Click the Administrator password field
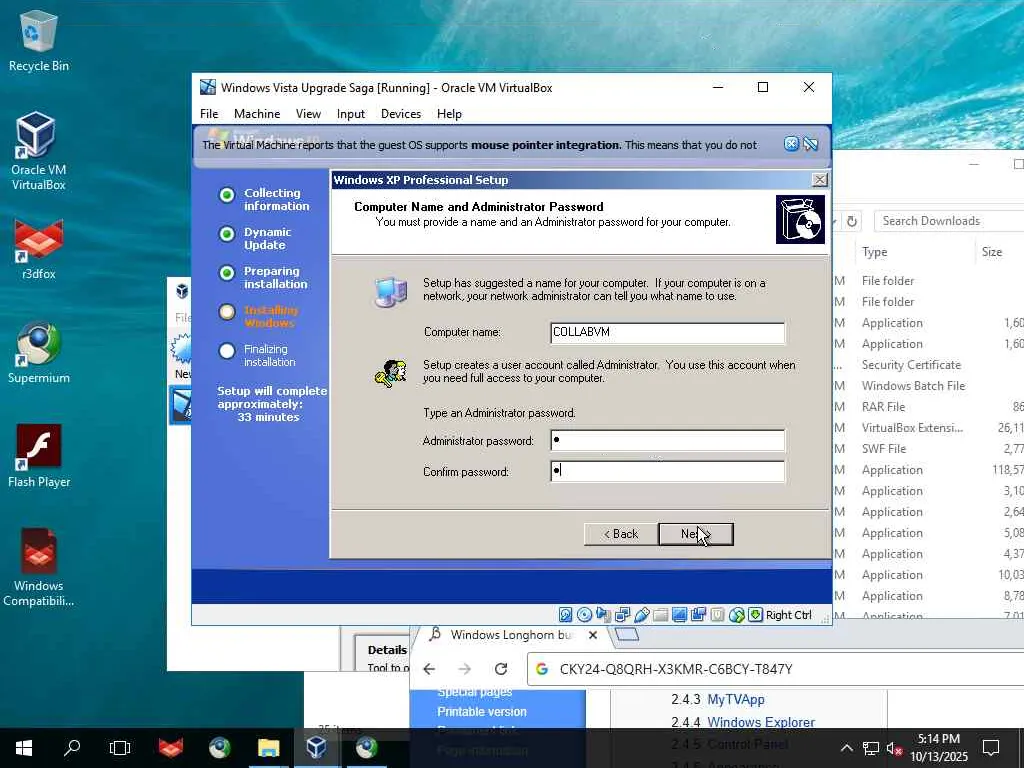 pyautogui.click(x=667, y=441)
